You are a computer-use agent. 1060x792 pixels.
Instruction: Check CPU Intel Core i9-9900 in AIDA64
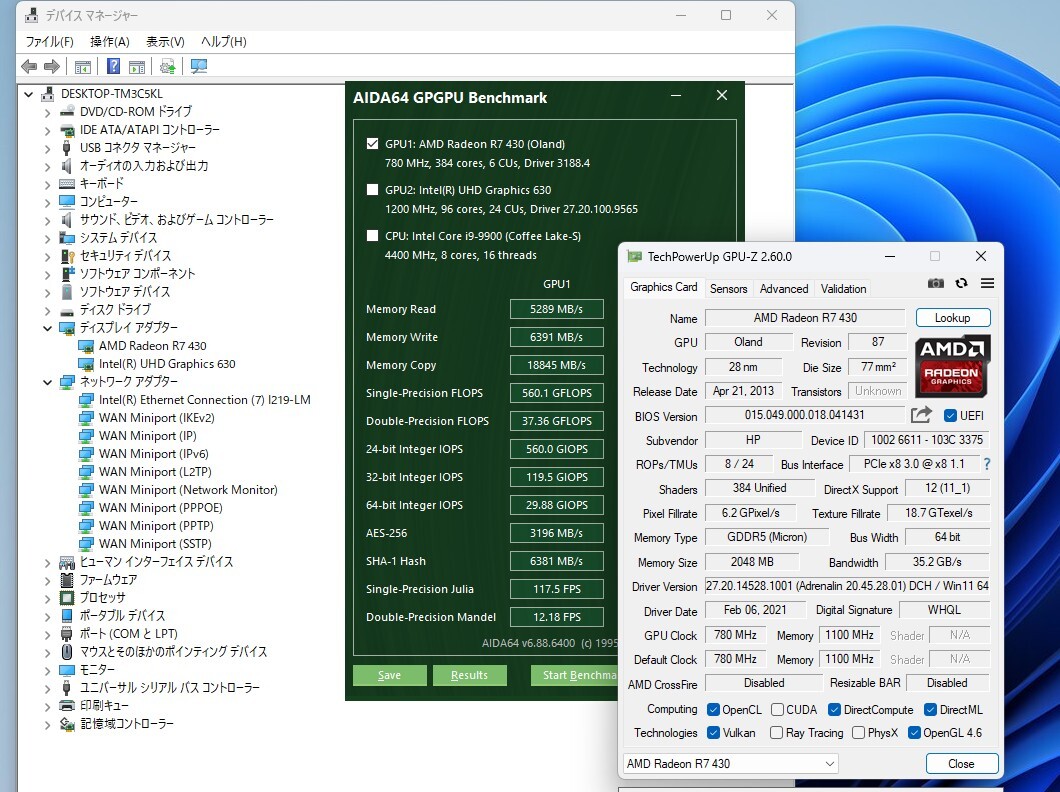click(372, 236)
